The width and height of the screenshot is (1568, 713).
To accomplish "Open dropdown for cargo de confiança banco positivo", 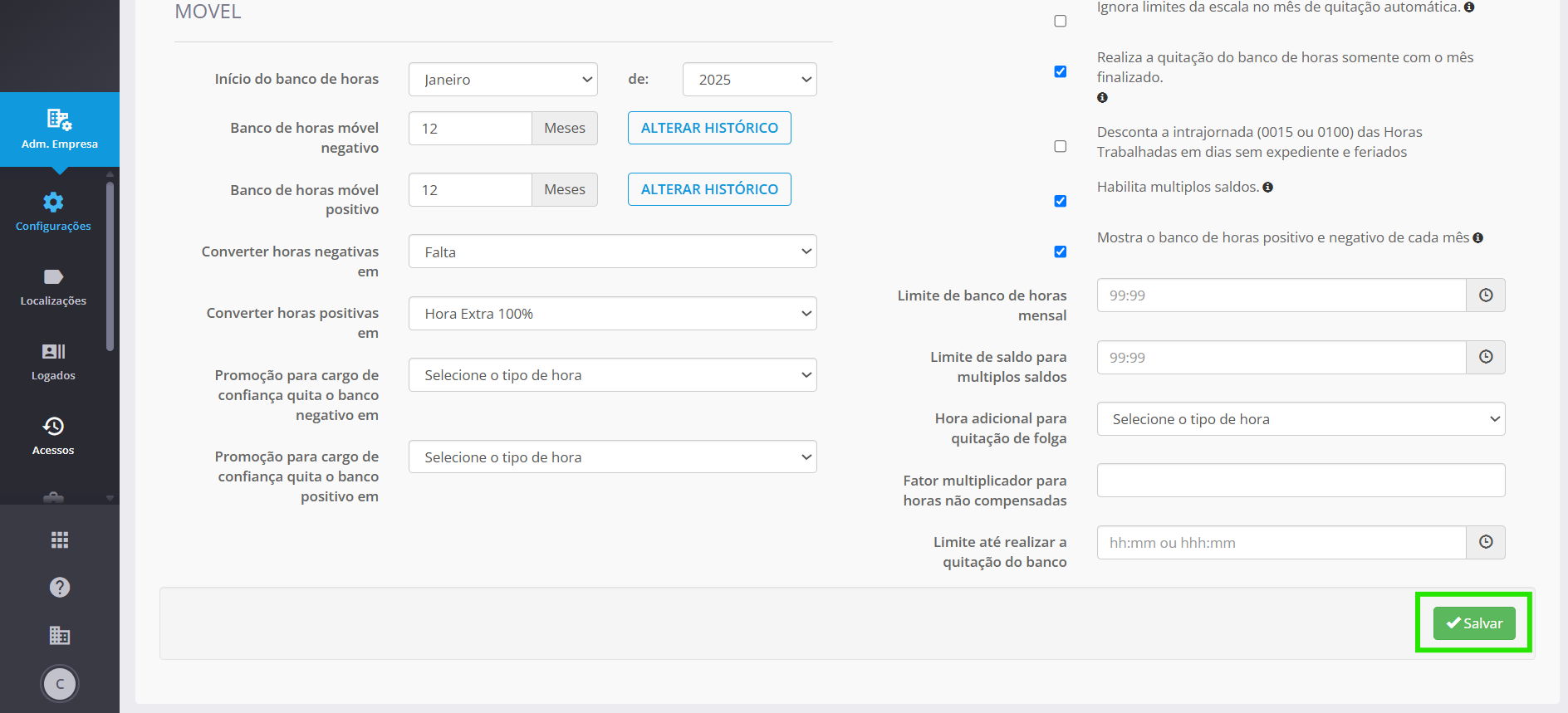I will 613,457.
